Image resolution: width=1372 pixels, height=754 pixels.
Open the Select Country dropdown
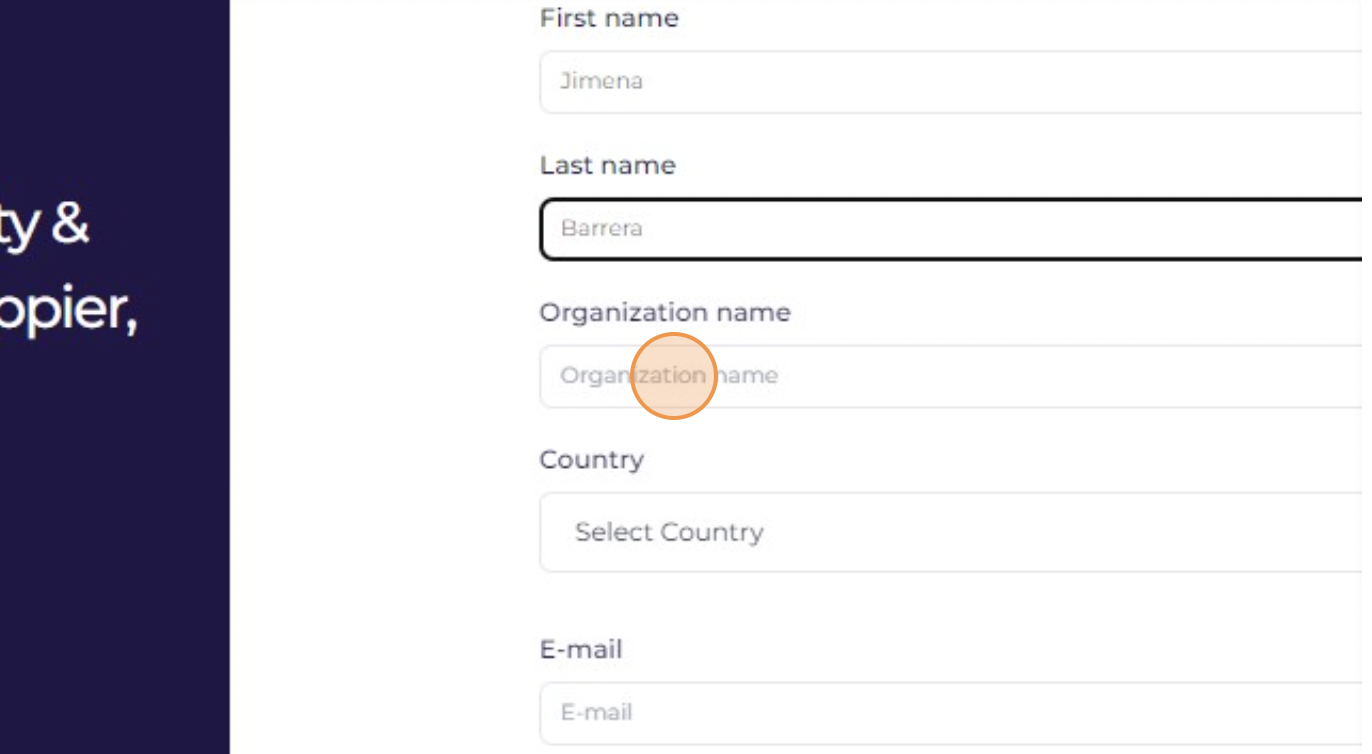click(955, 532)
